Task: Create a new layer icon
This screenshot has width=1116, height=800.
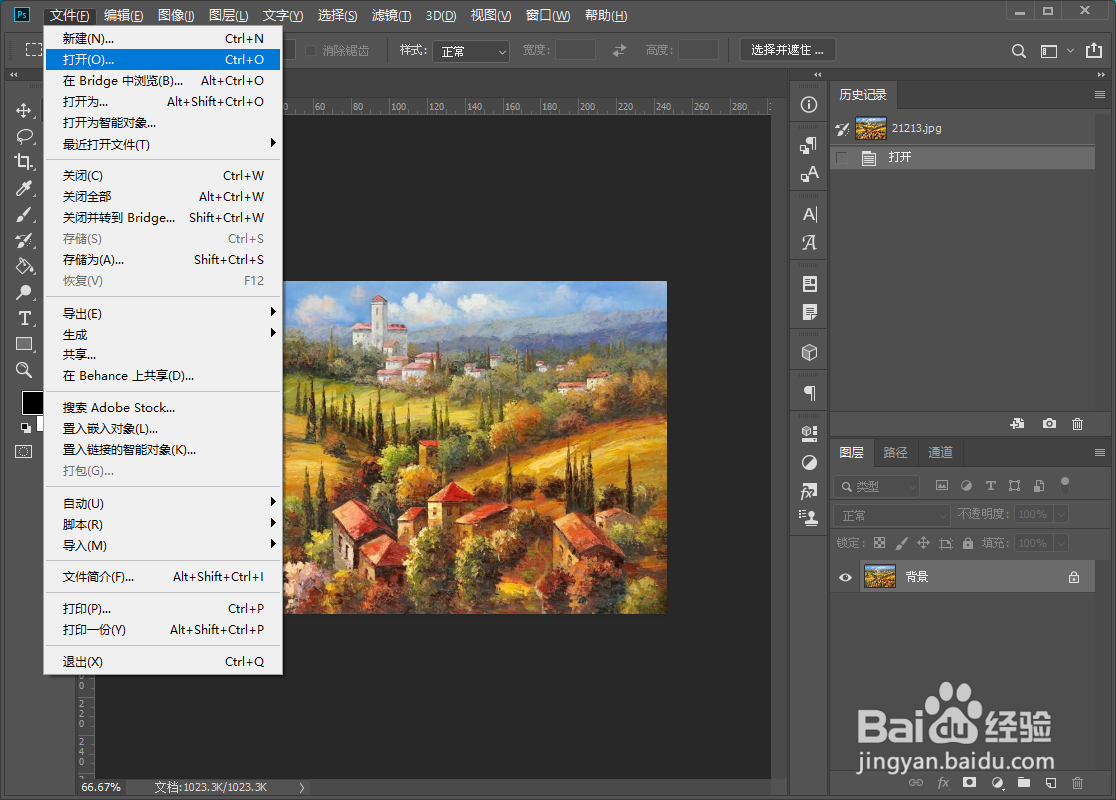Action: 1051,783
